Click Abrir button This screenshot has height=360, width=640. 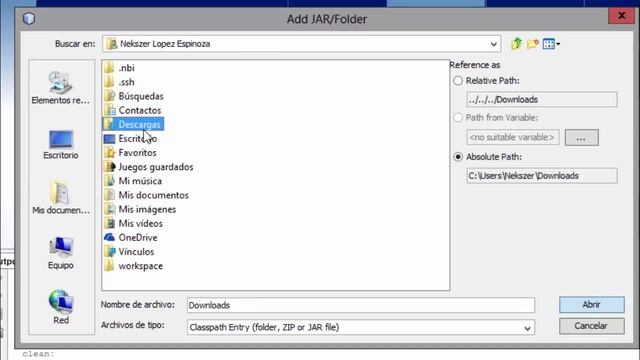(591, 304)
